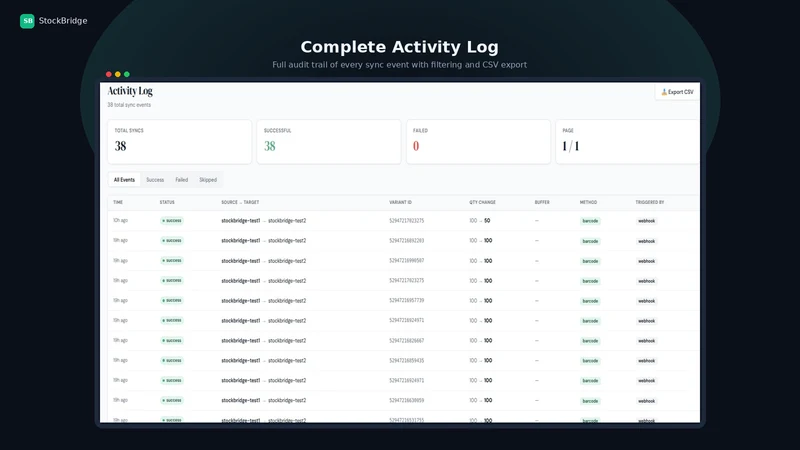Screen dimensions: 800x450
Task: Export the activity log as CSV
Action: tap(677, 92)
